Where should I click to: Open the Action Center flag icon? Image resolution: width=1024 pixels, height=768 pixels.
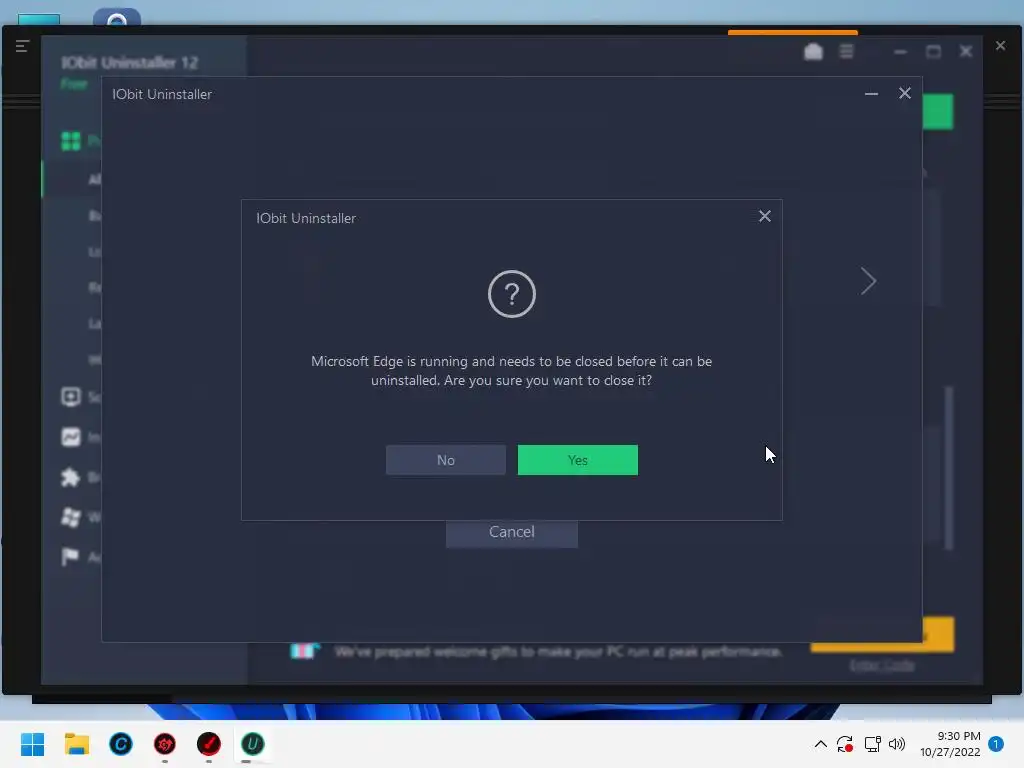(69, 557)
